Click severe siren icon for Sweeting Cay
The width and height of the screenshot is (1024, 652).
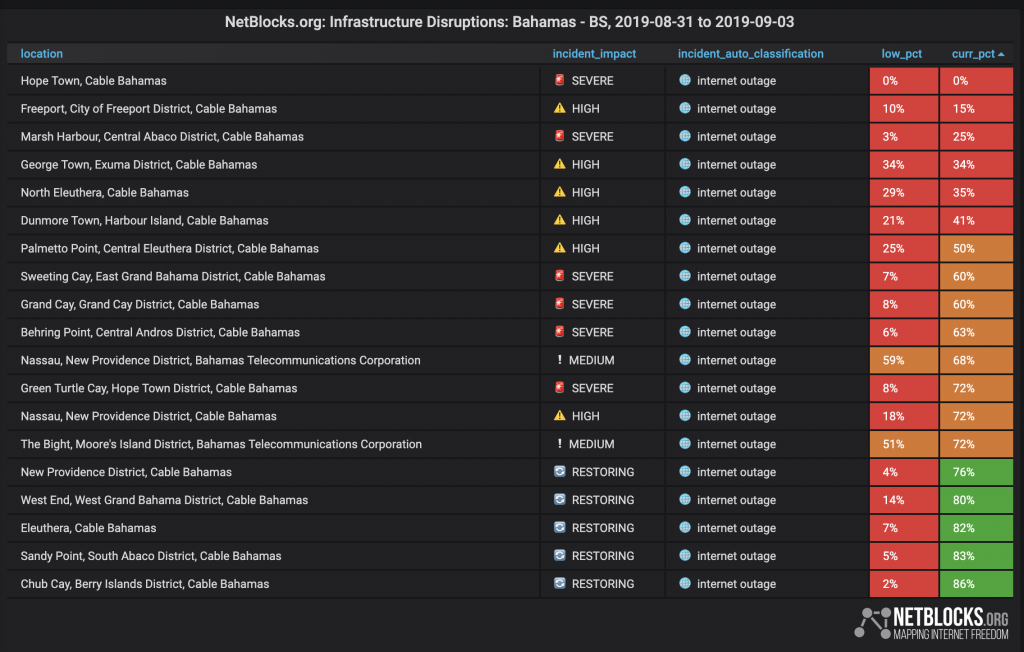[x=560, y=276]
